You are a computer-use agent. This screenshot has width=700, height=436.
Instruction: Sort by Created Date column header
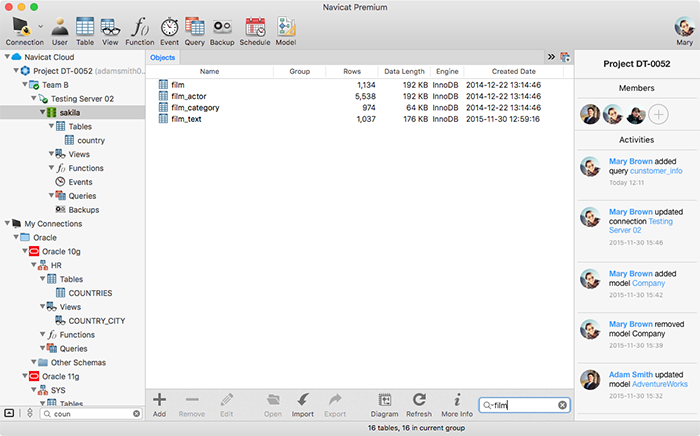[513, 71]
